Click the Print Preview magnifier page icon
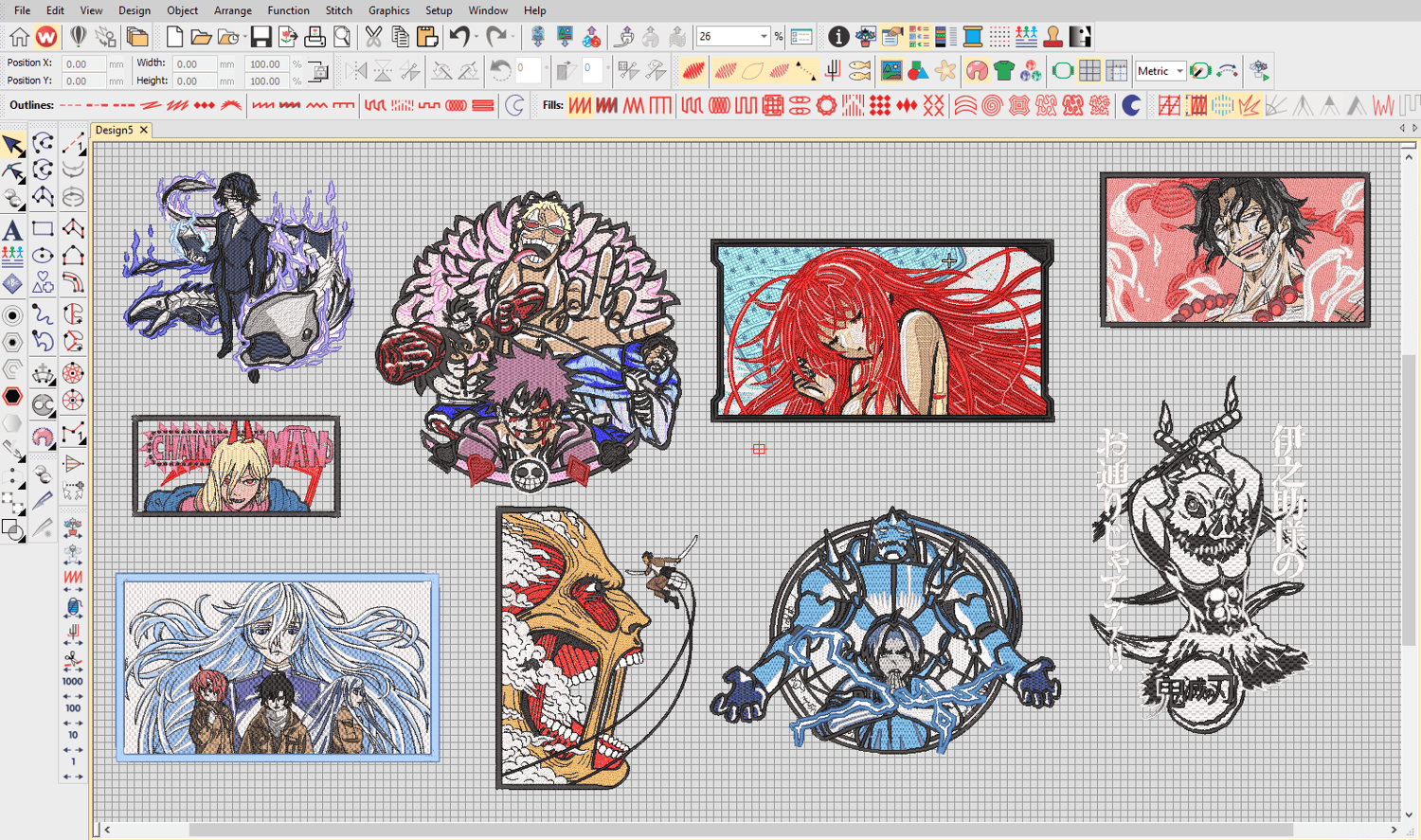This screenshot has width=1421, height=840. (x=342, y=37)
